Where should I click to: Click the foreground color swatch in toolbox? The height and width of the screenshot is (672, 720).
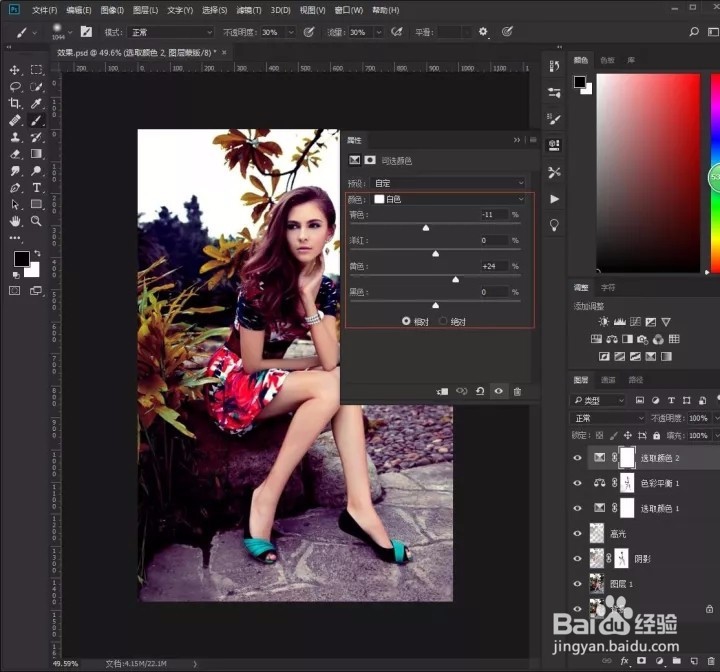tap(21, 259)
